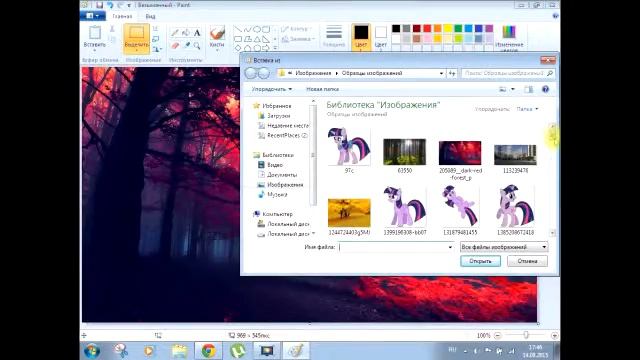
Task: Open Windows Media Player on taskbar
Action: pyautogui.click(x=149, y=351)
